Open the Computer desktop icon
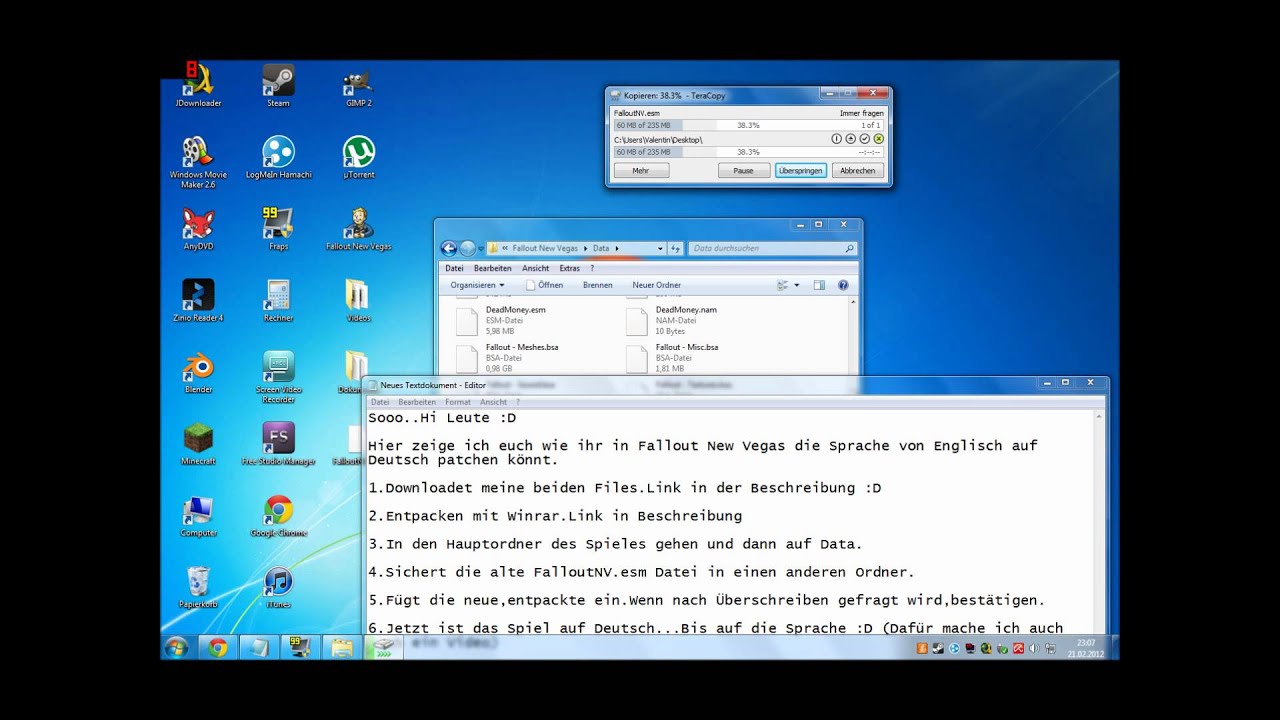This screenshot has width=1280, height=720. (x=198, y=517)
